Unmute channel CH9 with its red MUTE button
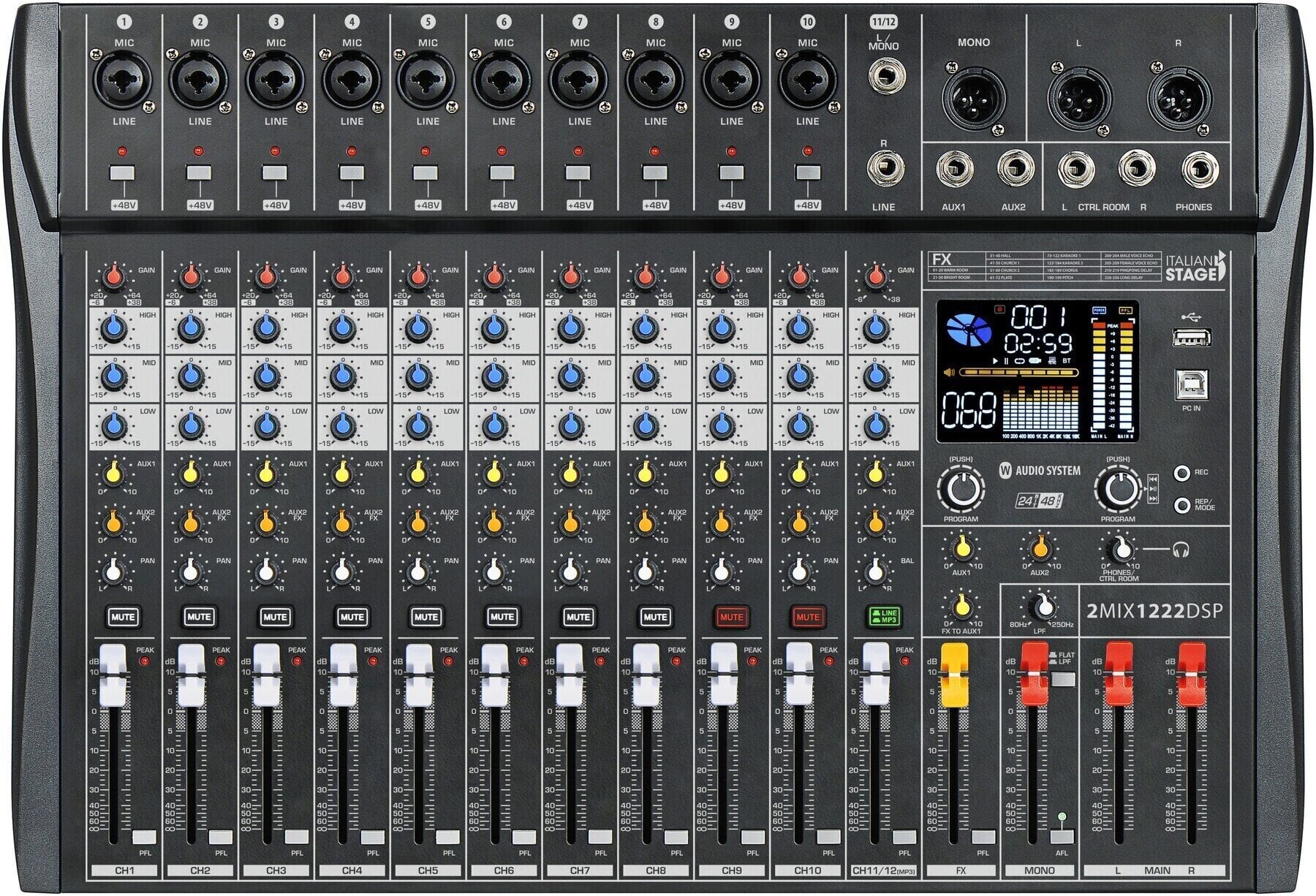This screenshot has width=1316, height=896. (x=731, y=617)
